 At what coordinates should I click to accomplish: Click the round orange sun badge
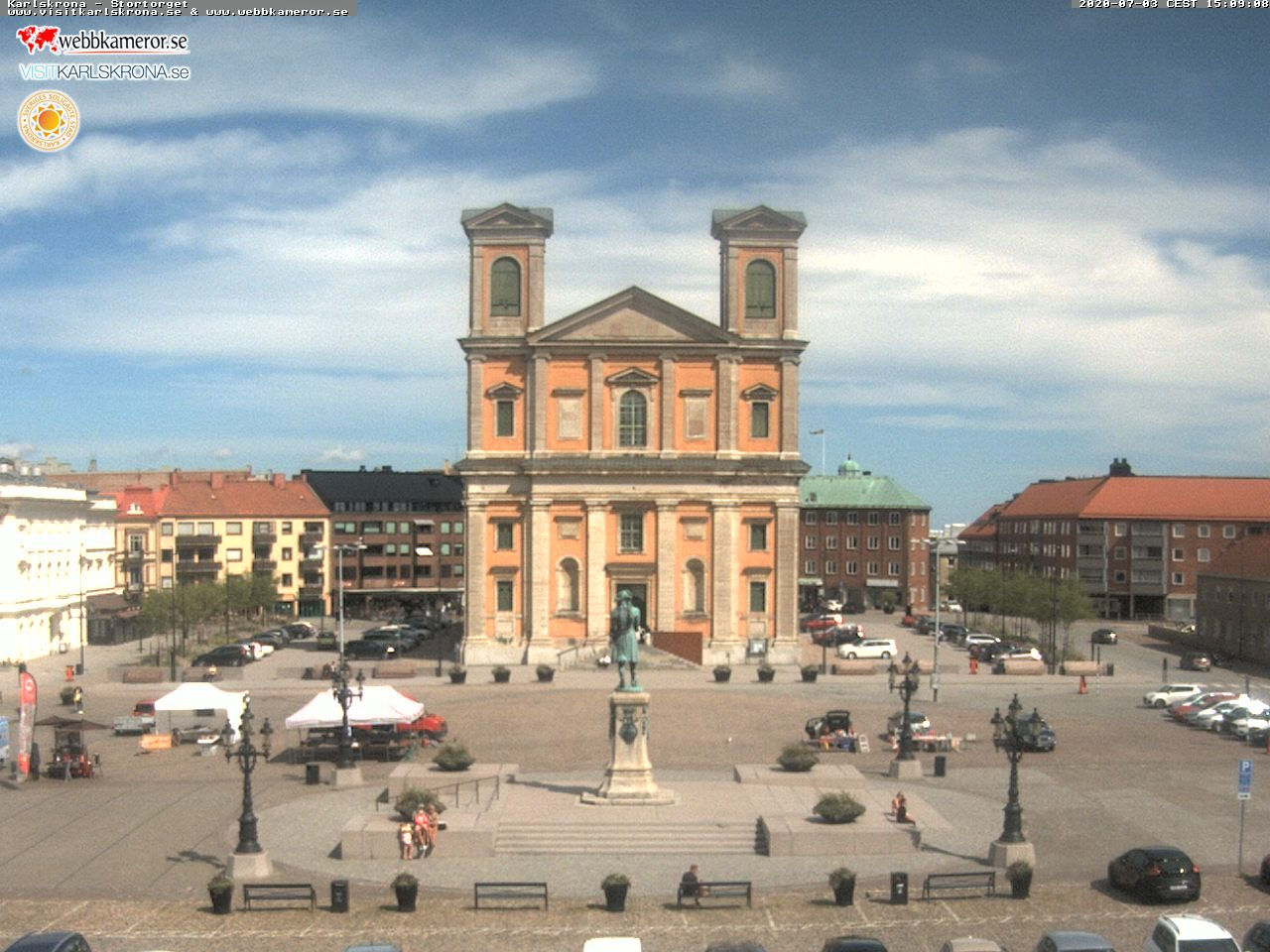48,121
